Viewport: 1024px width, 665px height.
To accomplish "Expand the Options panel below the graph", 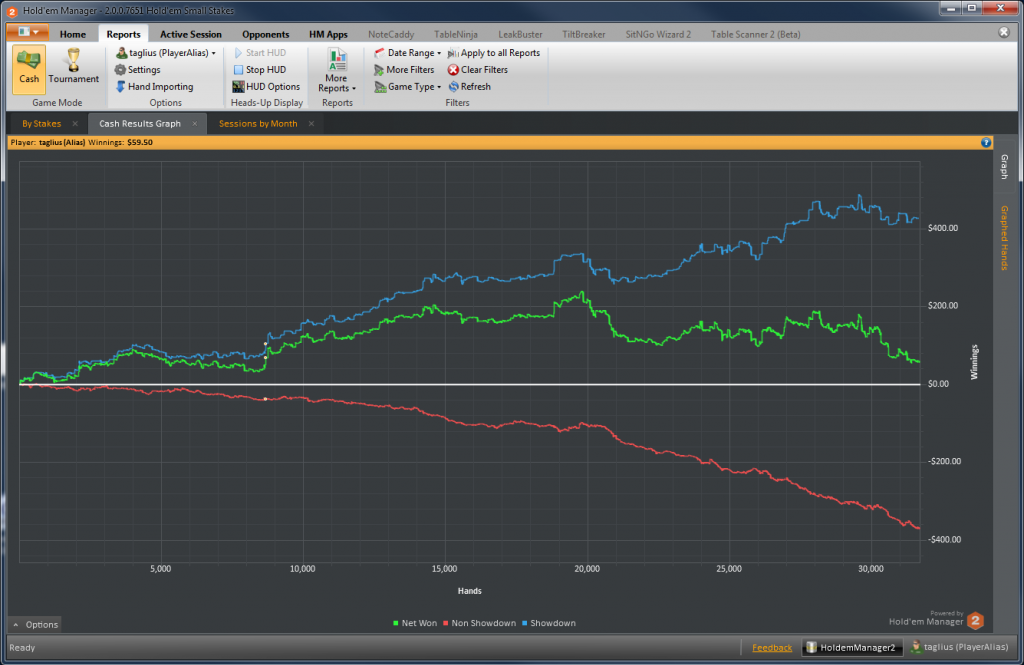I will 35,624.
